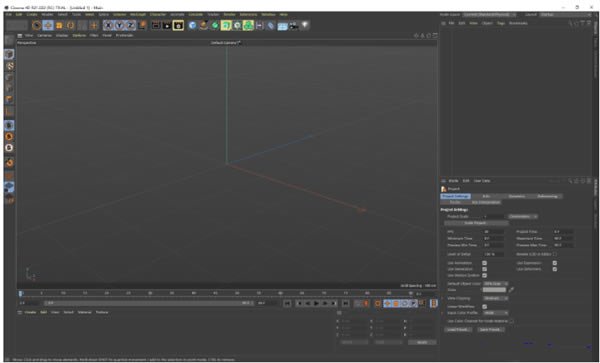This screenshot has width=600, height=363.
Task: Go to end of animation
Action: point(345,303)
